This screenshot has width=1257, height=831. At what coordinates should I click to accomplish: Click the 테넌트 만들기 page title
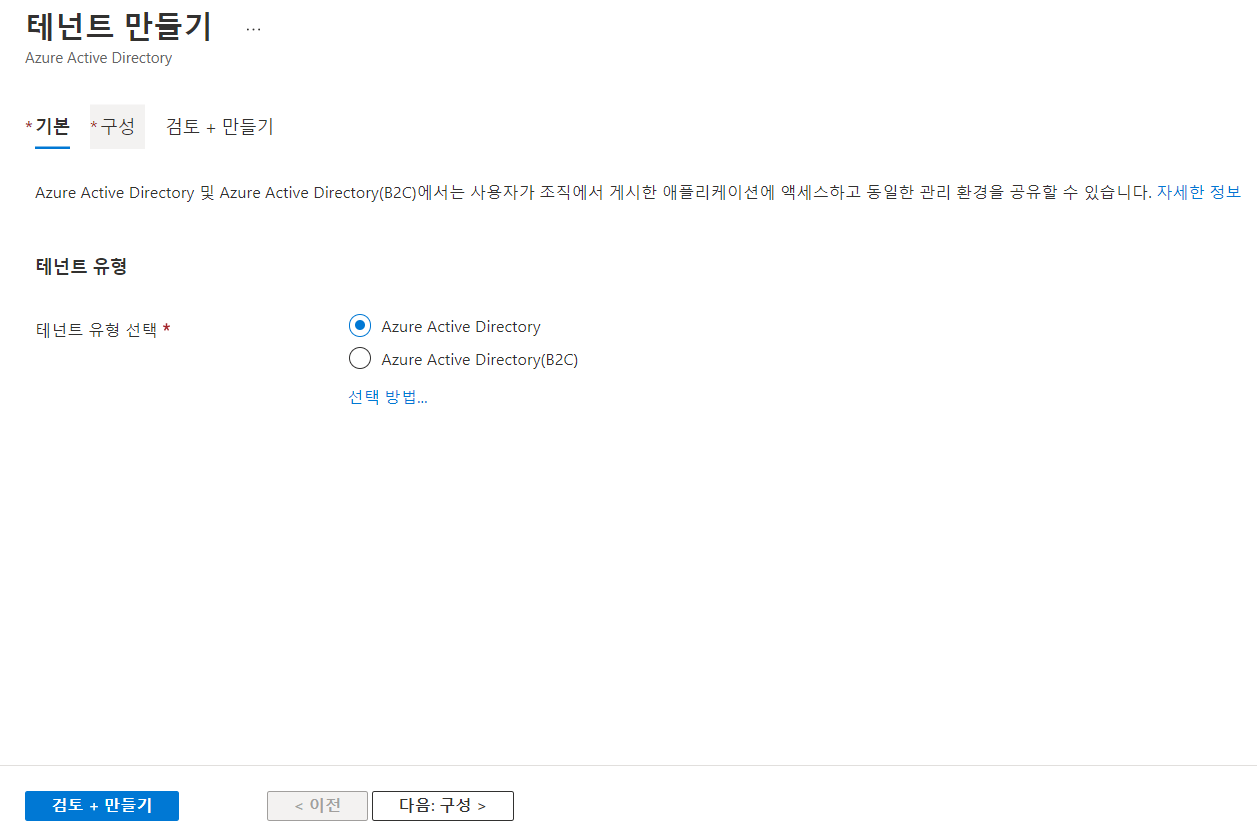(x=119, y=27)
